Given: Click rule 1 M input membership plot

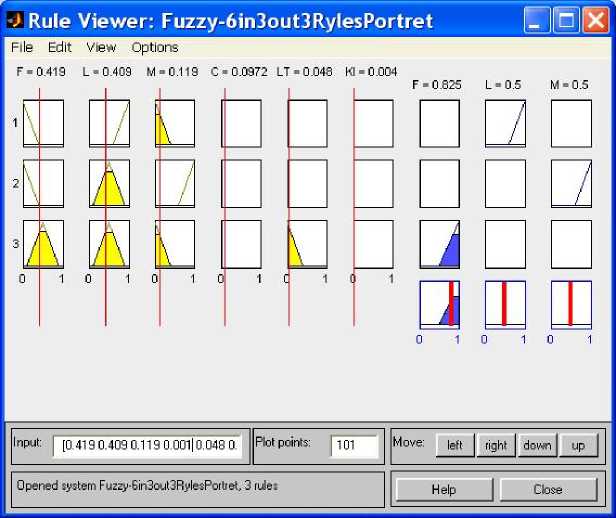Looking at the screenshot, I should (x=175, y=123).
